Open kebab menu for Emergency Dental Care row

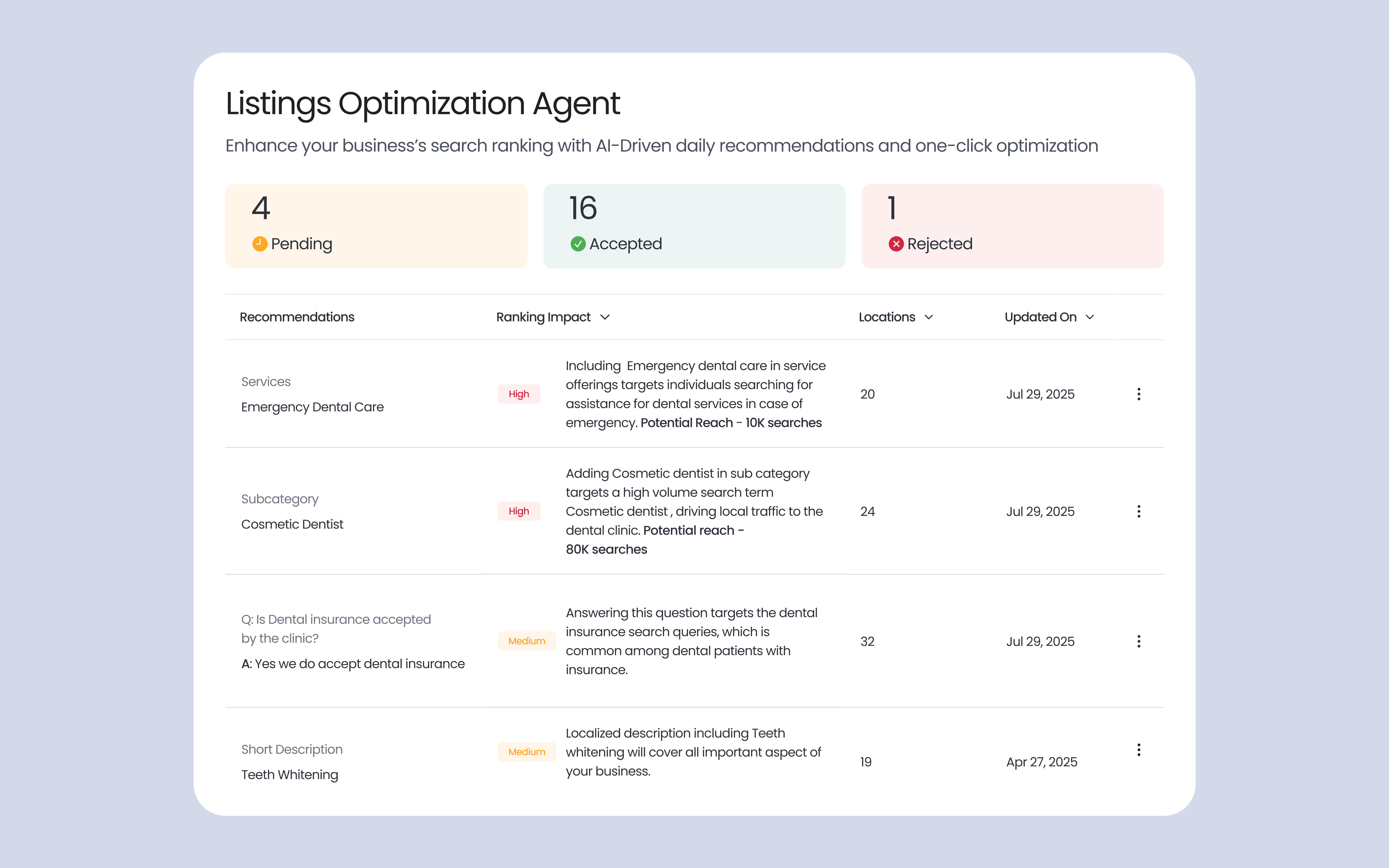pyautogui.click(x=1139, y=394)
